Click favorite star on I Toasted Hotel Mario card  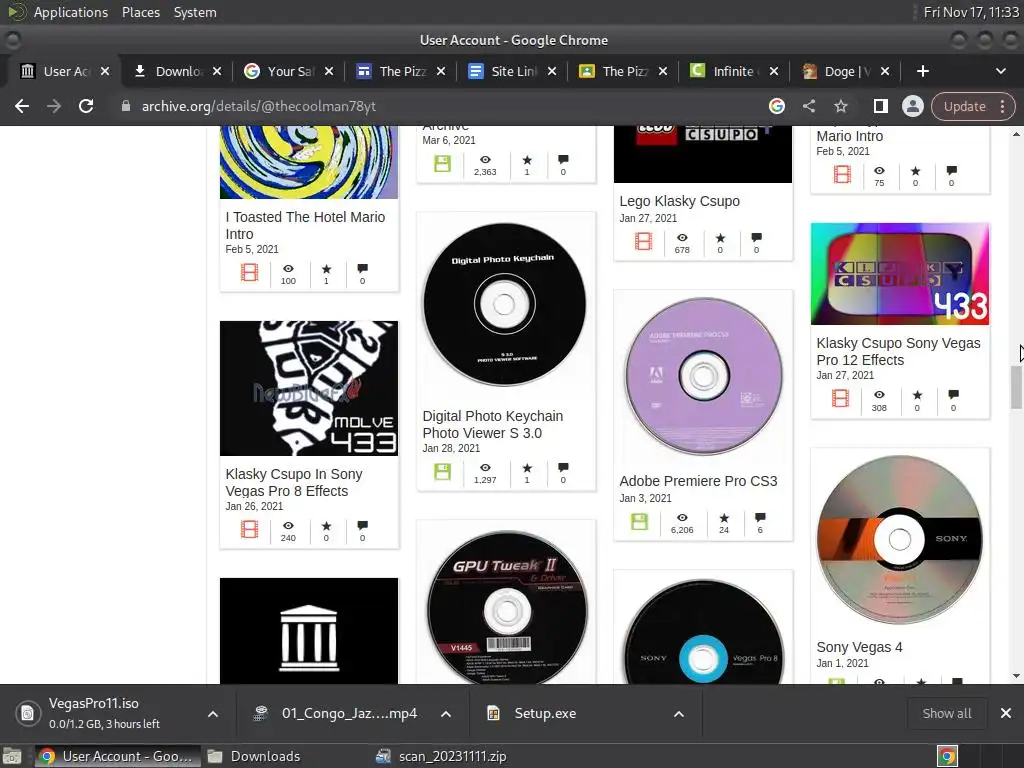327,269
